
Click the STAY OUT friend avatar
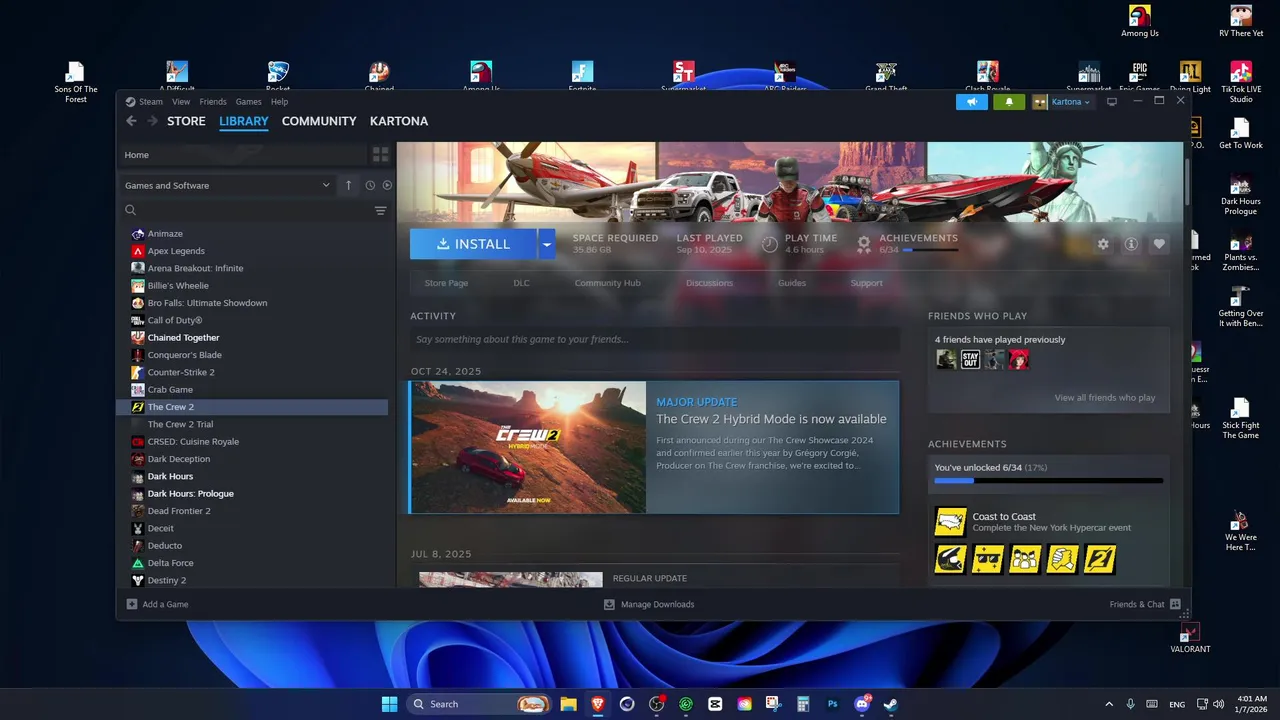tap(970, 359)
